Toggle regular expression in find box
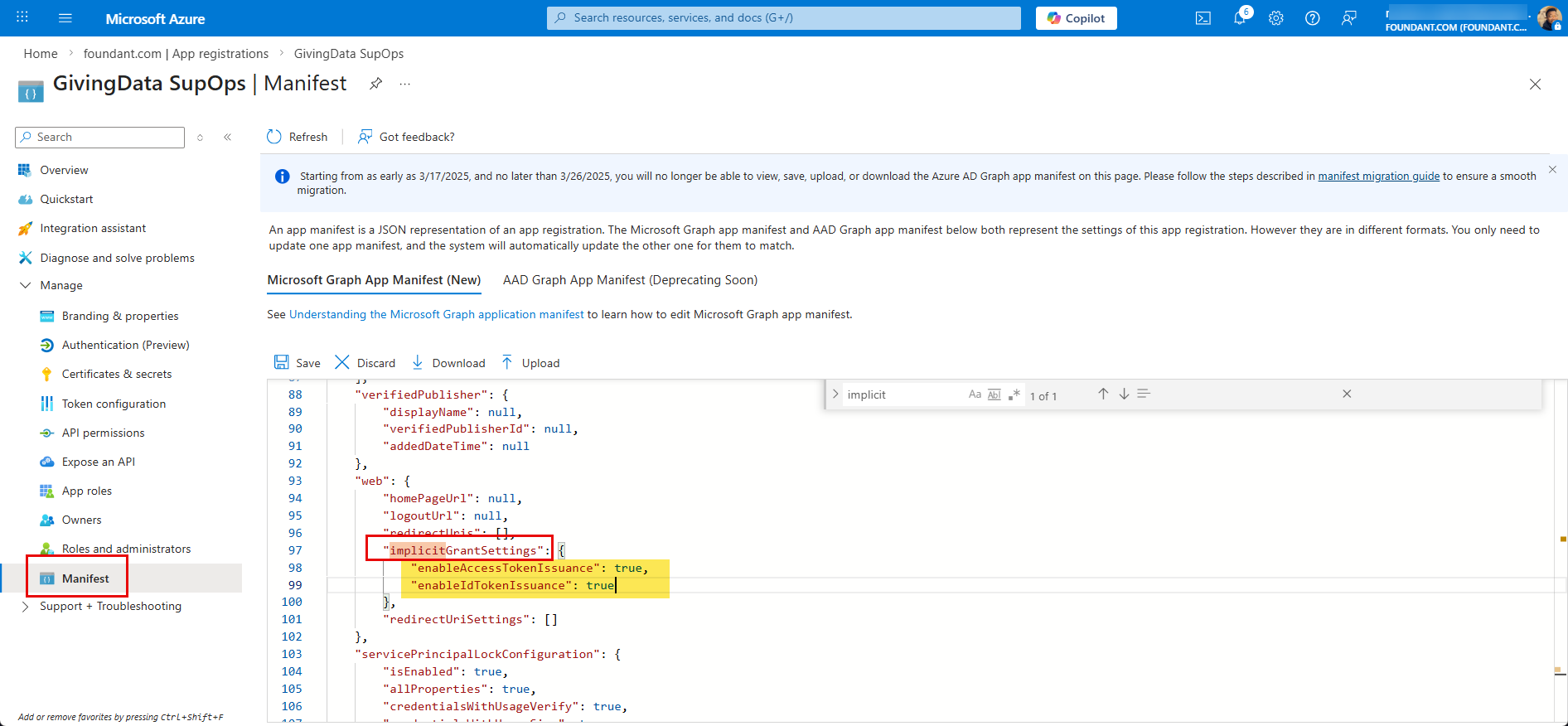This screenshot has height=726, width=1568. (1014, 394)
